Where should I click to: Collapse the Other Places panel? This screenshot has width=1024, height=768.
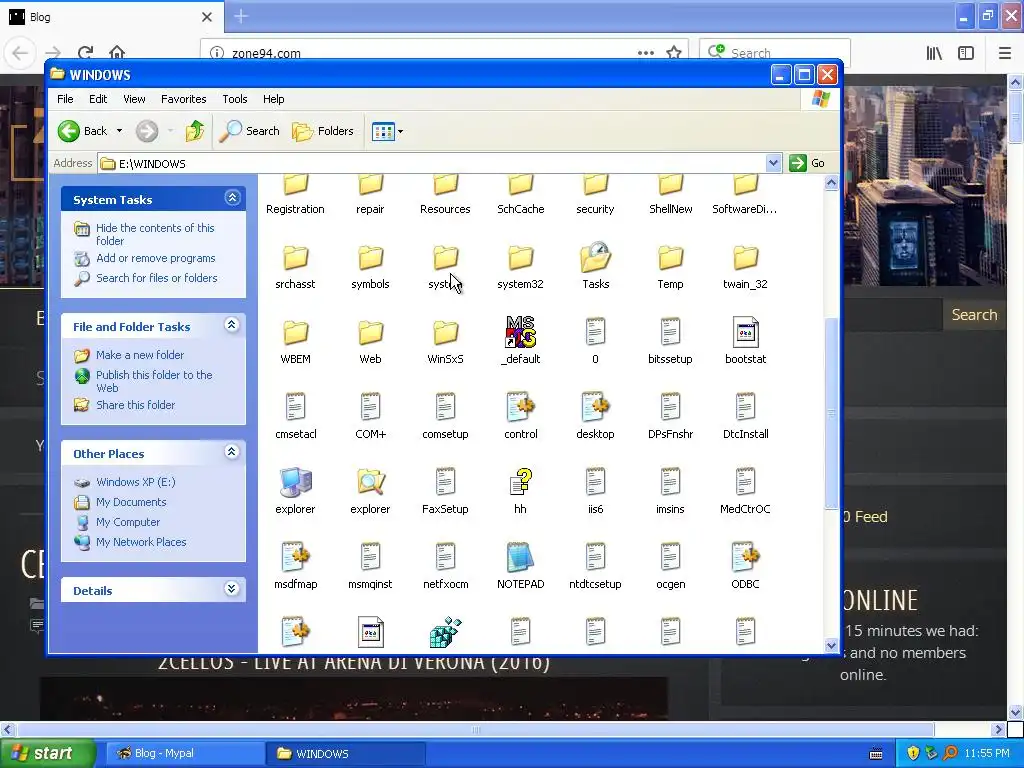pos(232,452)
